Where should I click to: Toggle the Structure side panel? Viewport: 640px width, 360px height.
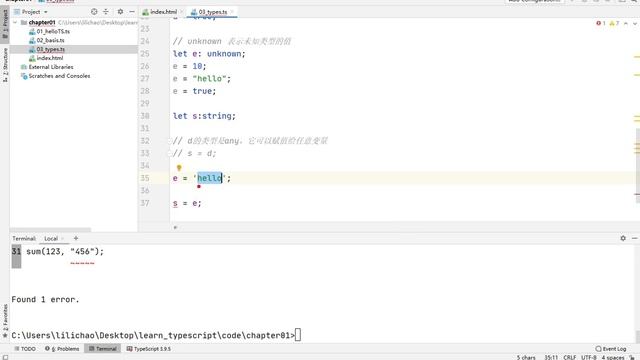click(5, 65)
